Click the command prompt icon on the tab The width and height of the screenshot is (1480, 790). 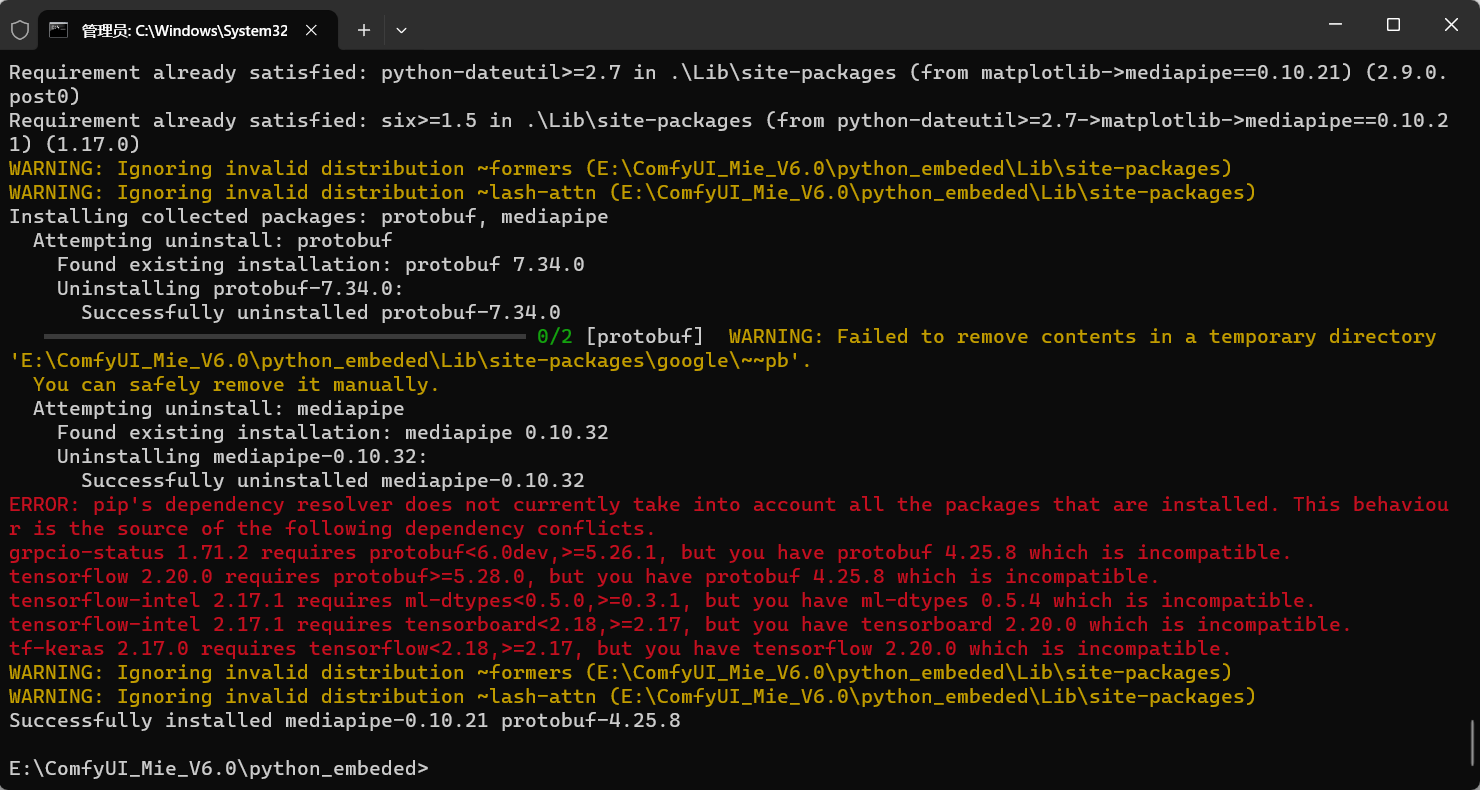coord(59,30)
